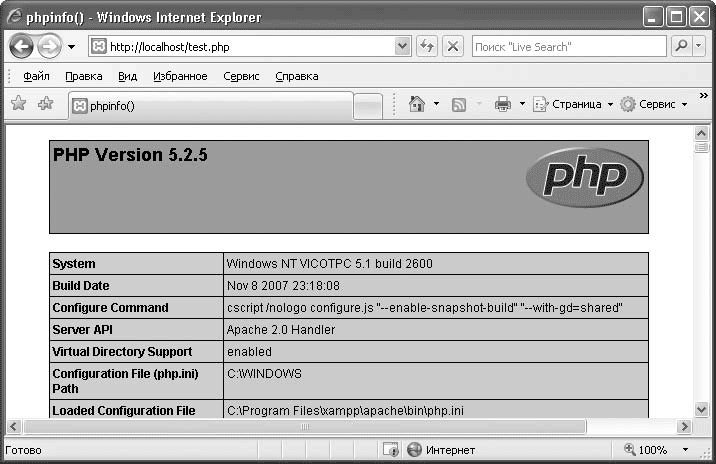Image resolution: width=716 pixels, height=464 pixels.
Task: Open Favorites Center star icon
Action: tap(18, 103)
